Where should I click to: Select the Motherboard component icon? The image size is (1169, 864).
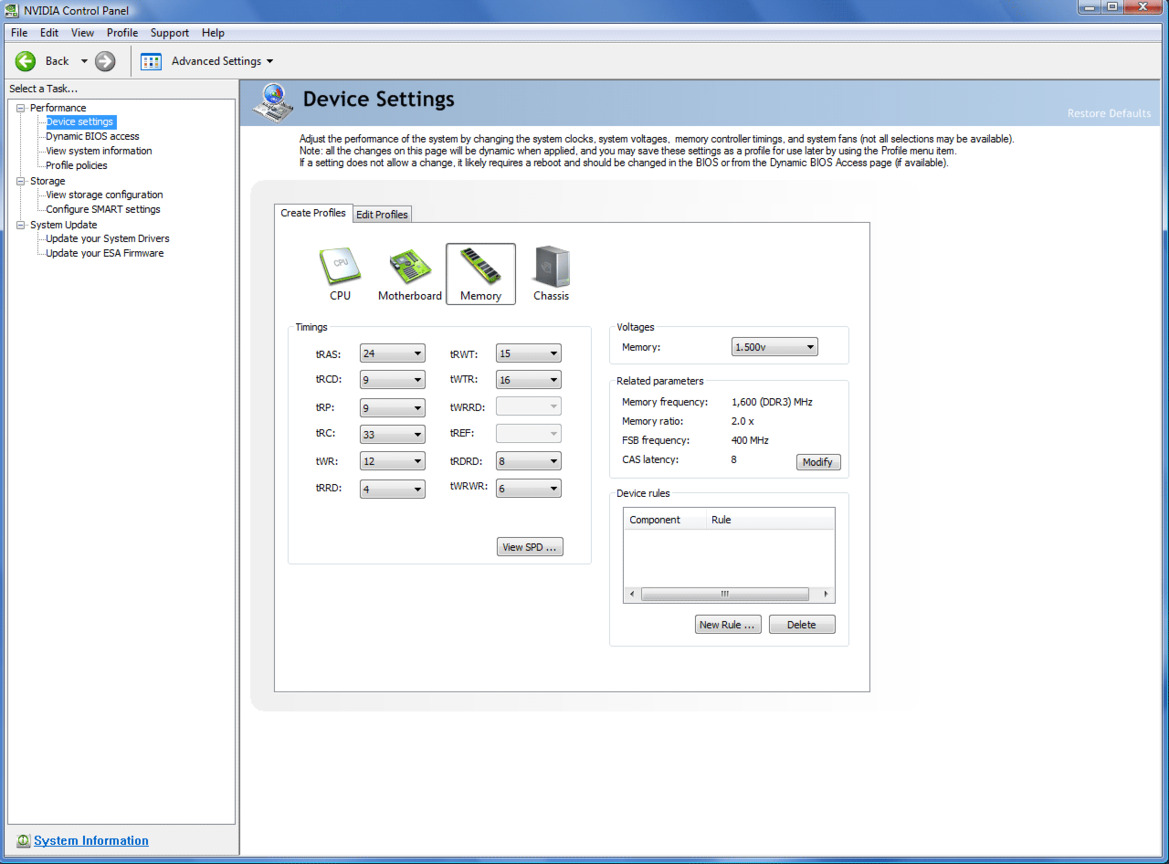click(409, 274)
